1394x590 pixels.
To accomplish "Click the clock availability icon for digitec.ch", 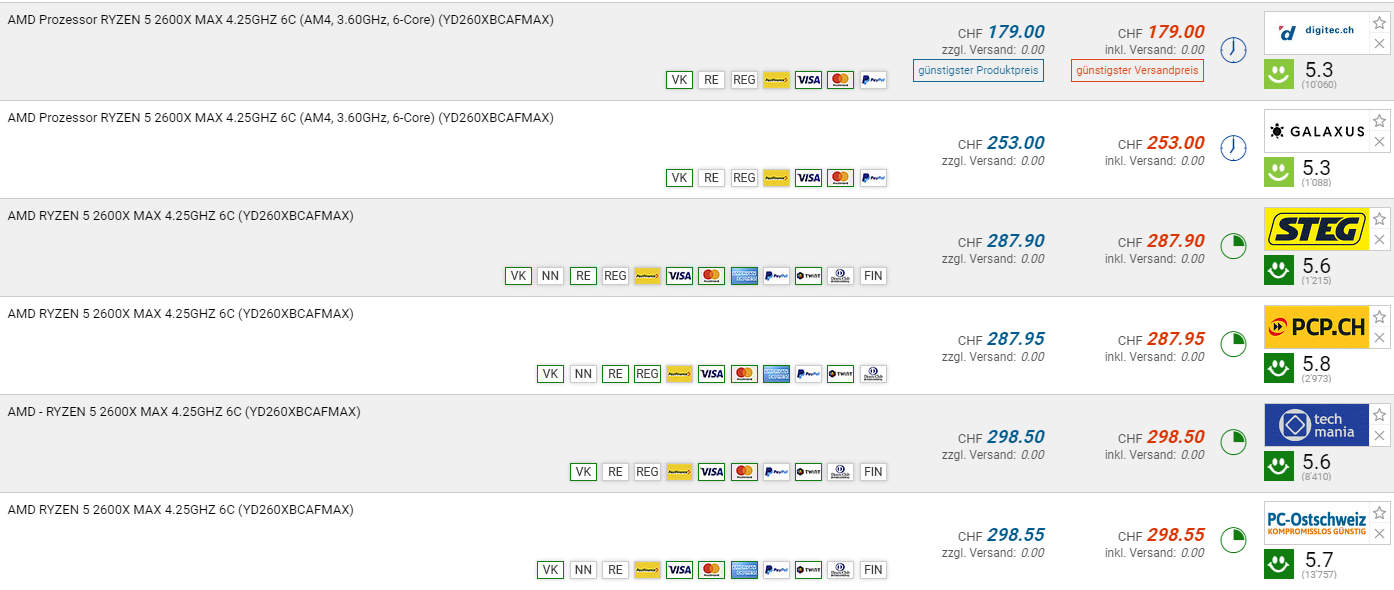I will (1234, 50).
